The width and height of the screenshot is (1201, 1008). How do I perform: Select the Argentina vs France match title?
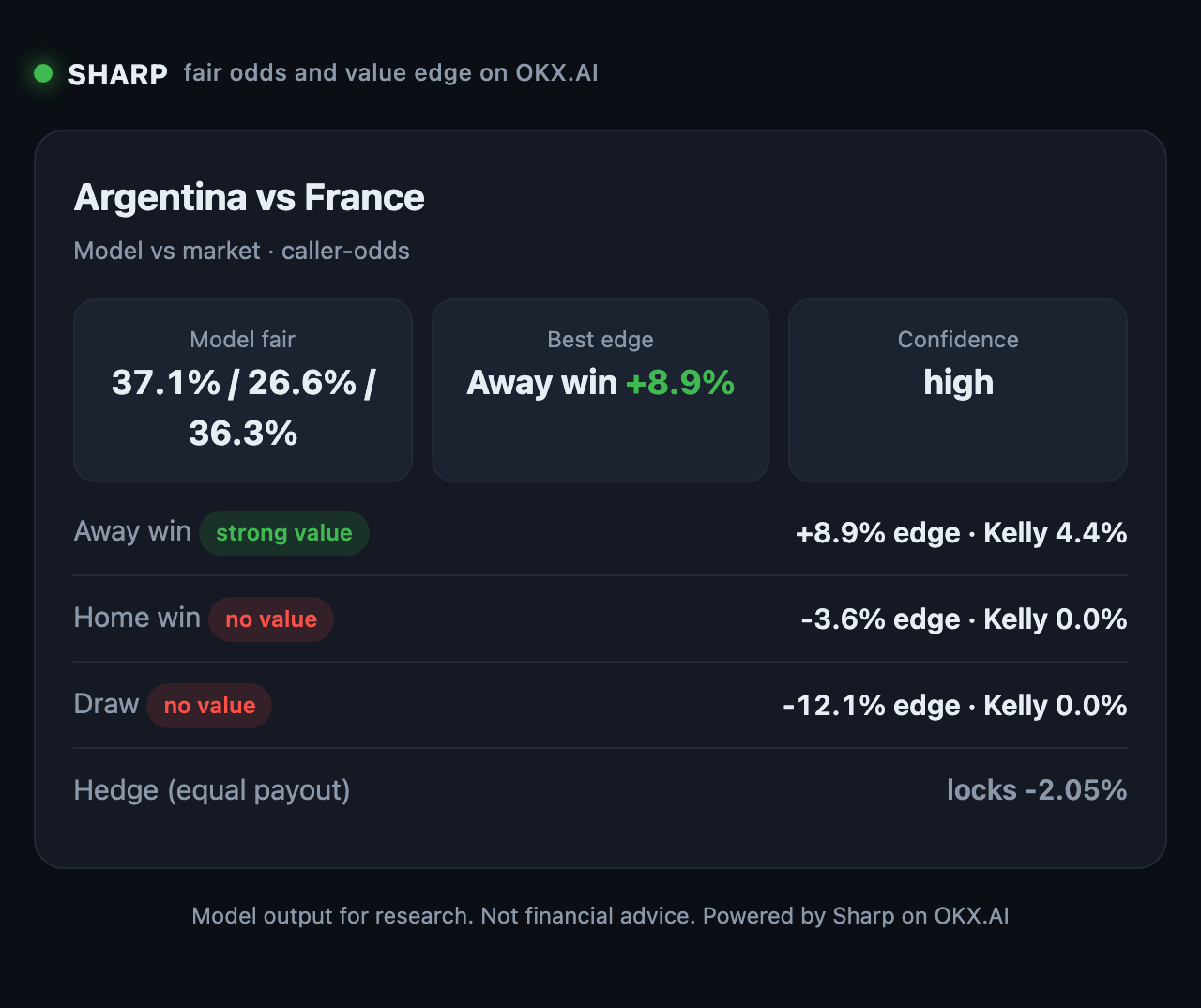point(250,198)
